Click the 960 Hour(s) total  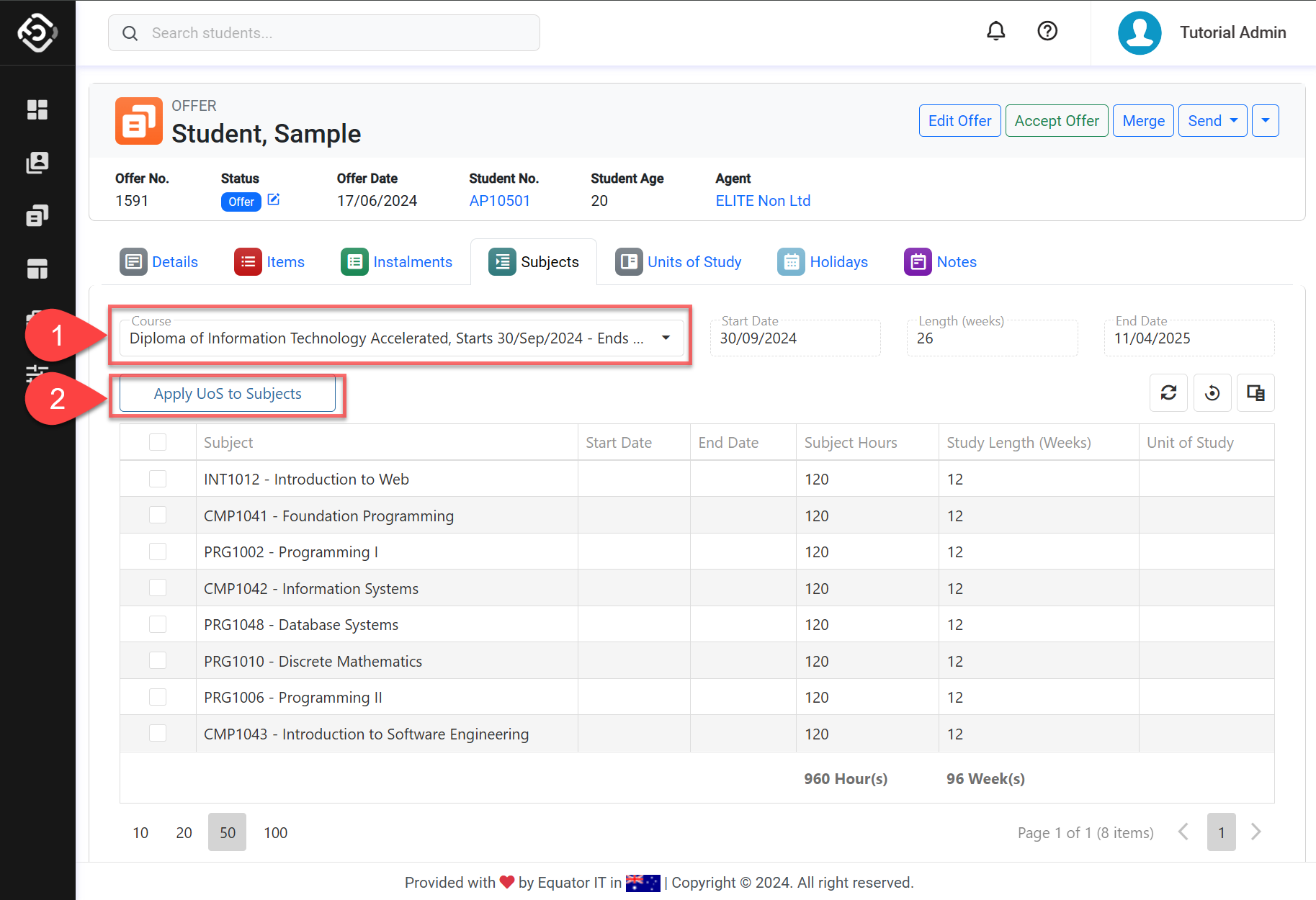[846, 778]
